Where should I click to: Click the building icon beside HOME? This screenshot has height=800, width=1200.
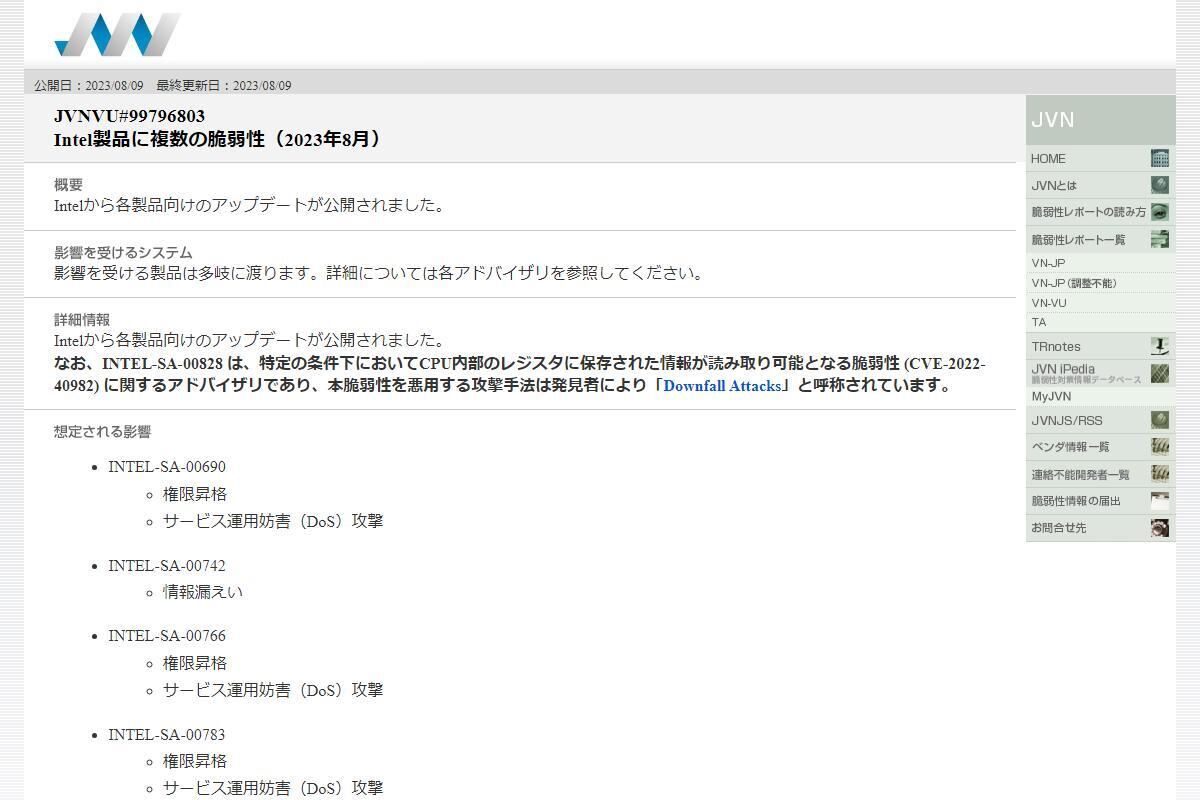point(1160,158)
